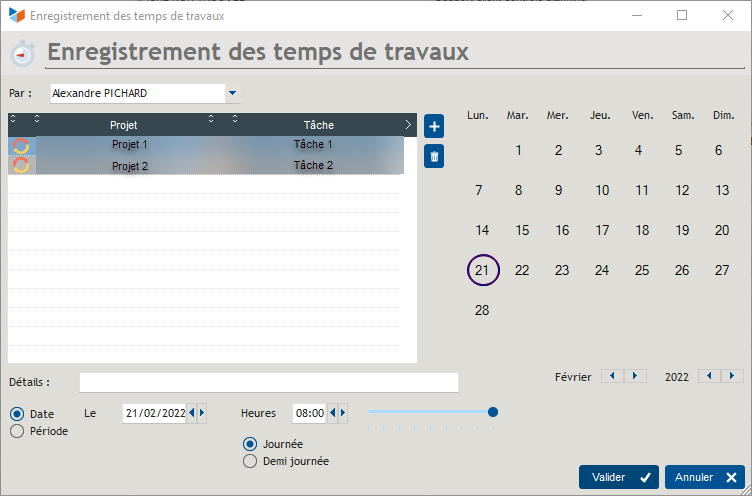Click the hours slider handle
This screenshot has width=752, height=496.
[x=492, y=412]
